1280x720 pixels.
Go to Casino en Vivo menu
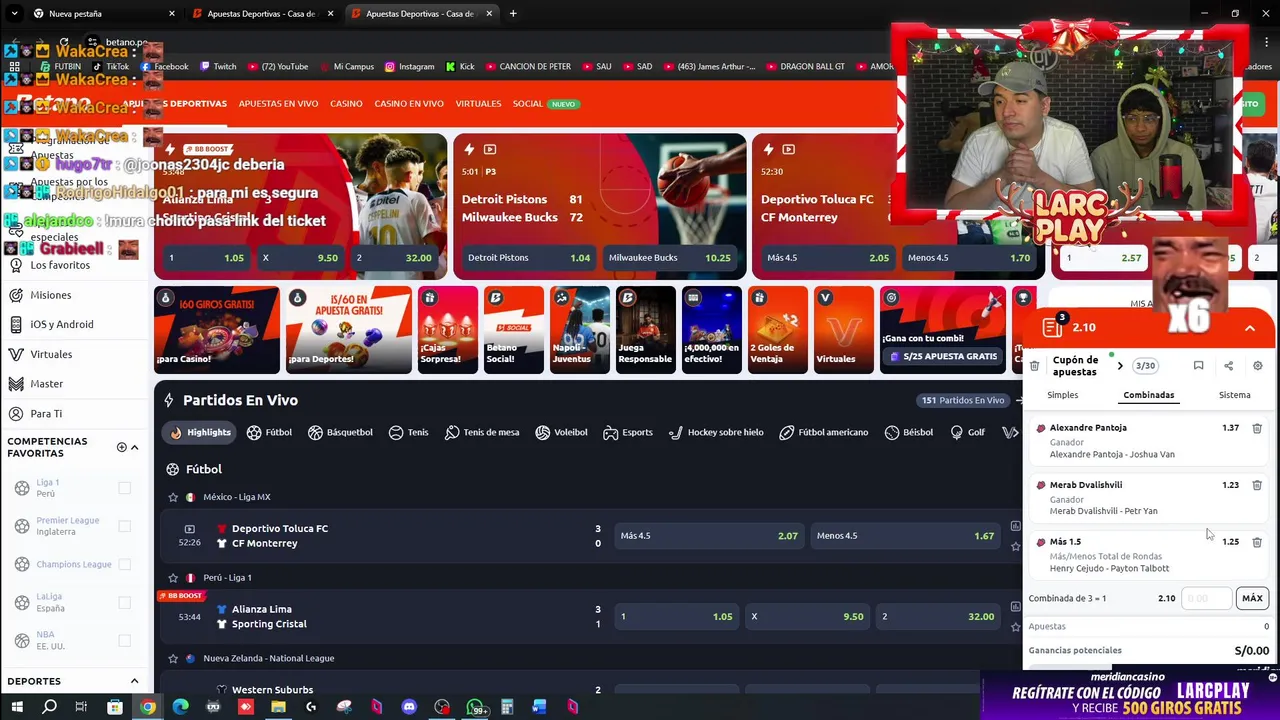pyautogui.click(x=409, y=104)
